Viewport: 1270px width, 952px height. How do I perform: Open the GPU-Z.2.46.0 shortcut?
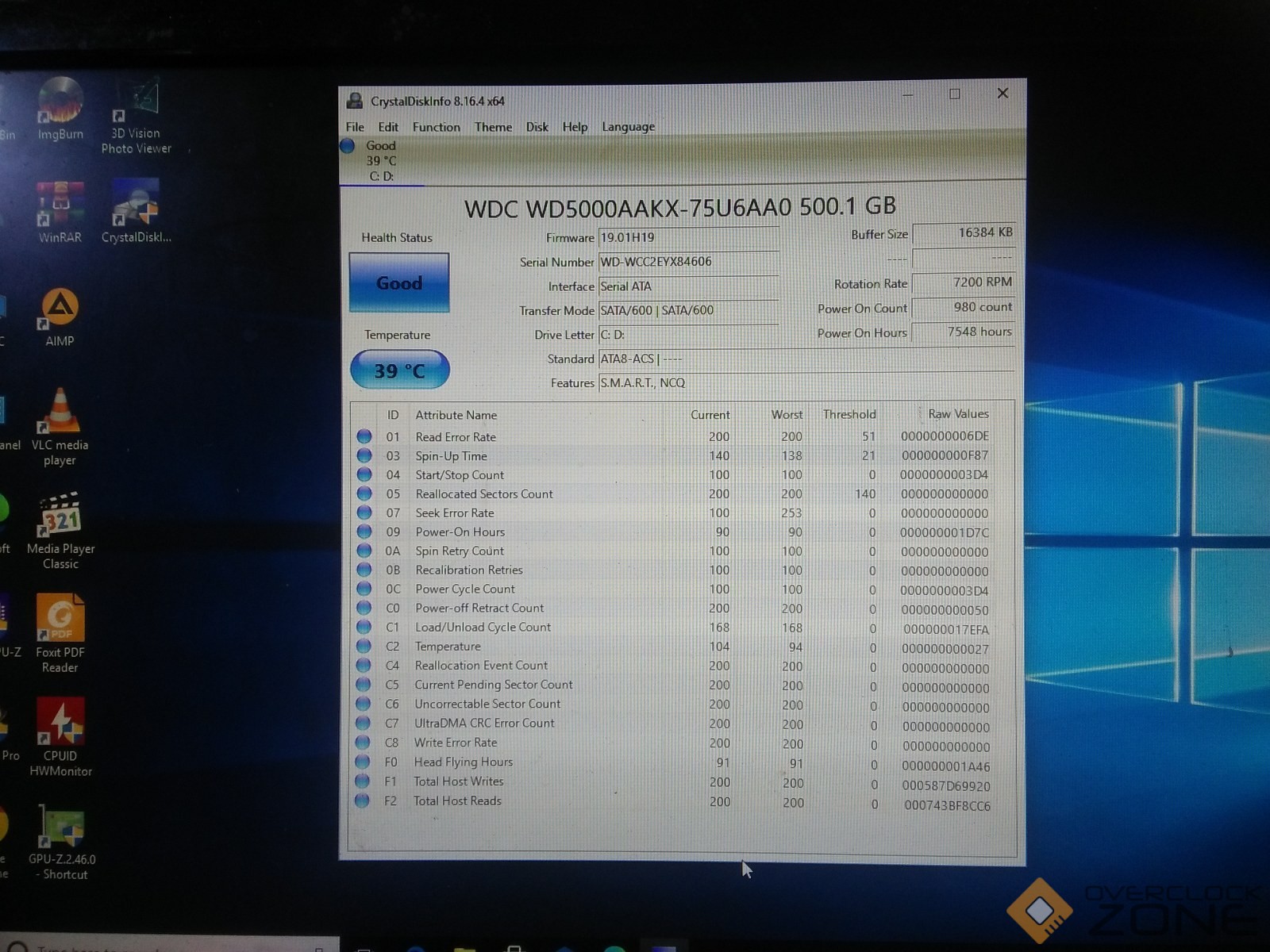(x=61, y=843)
